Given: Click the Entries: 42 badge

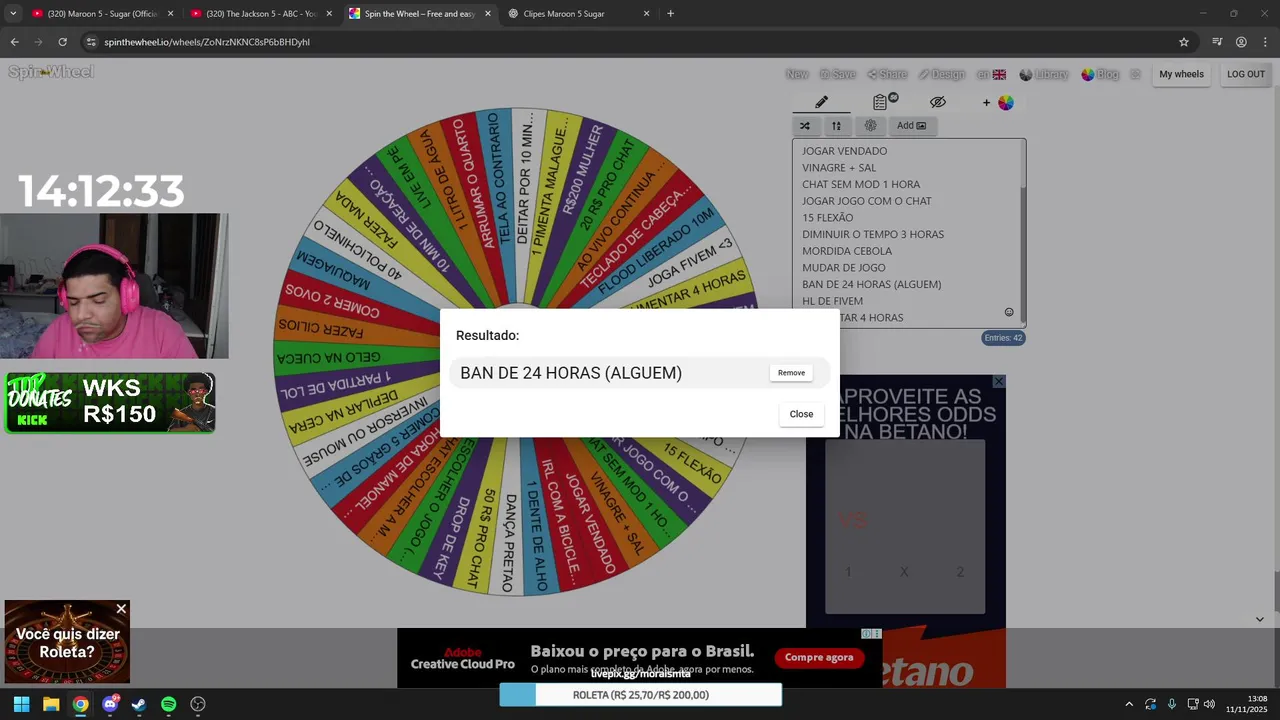Looking at the screenshot, I should [1003, 338].
